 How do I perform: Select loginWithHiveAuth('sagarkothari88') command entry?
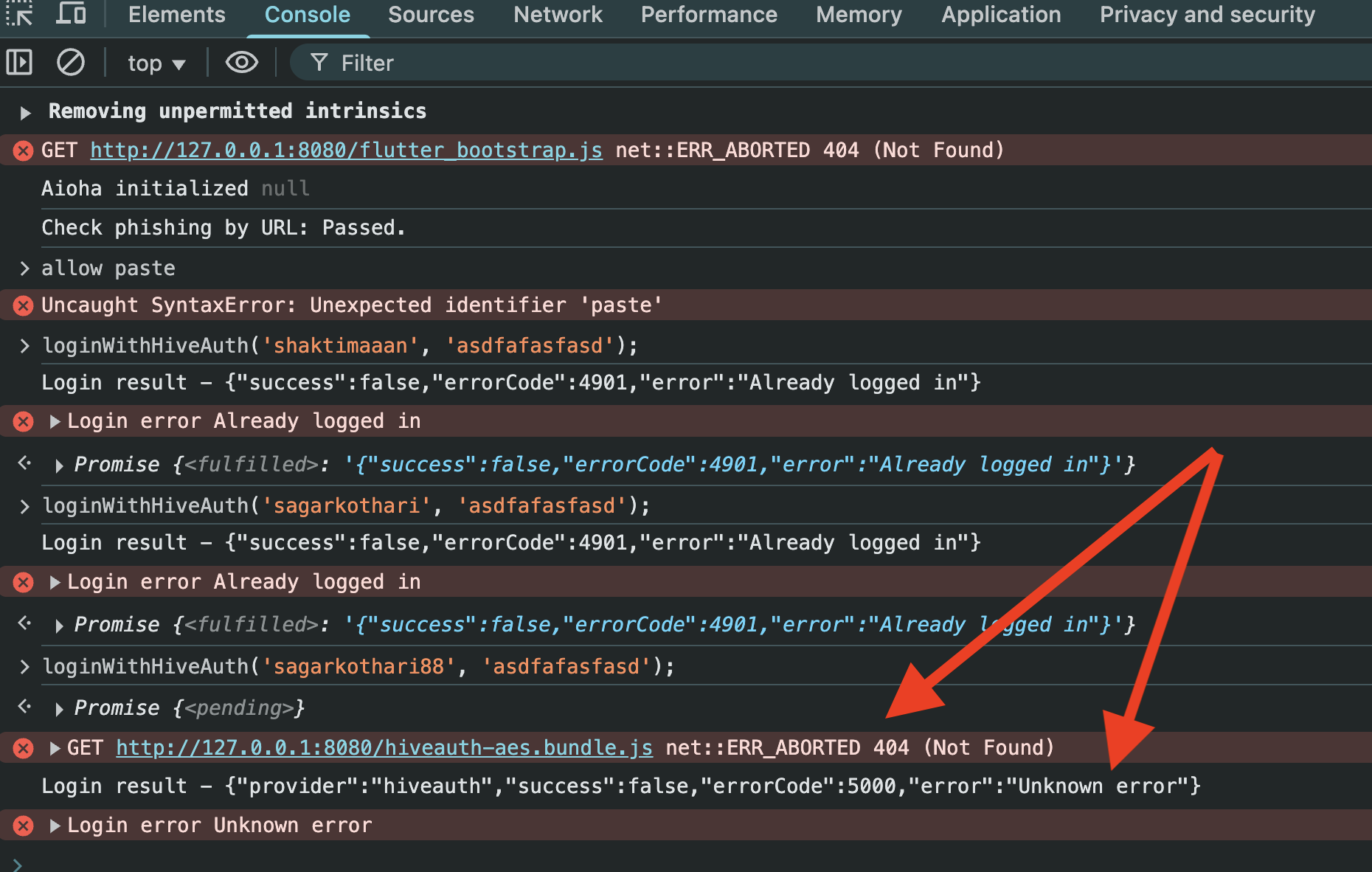point(358,667)
